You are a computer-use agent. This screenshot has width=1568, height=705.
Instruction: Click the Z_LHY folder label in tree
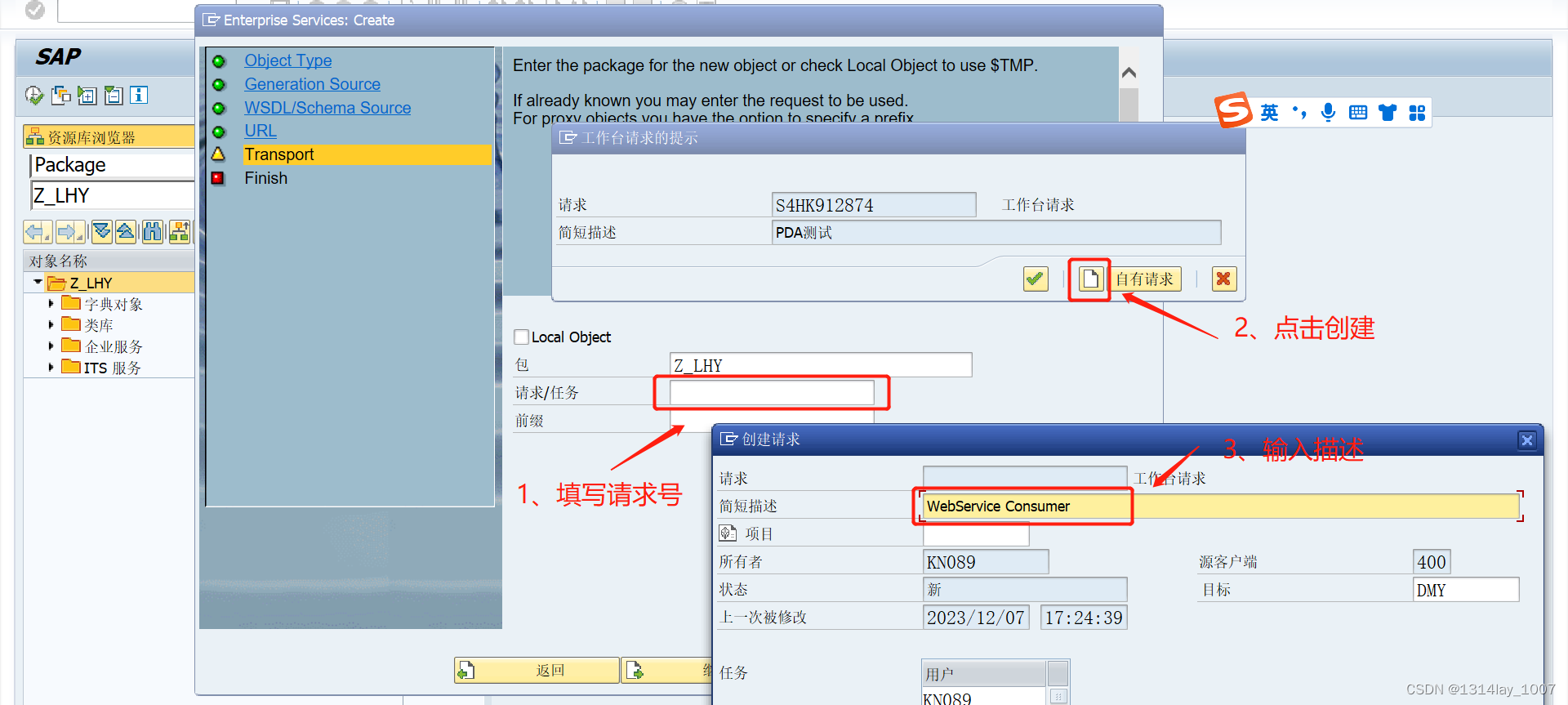pos(91,283)
